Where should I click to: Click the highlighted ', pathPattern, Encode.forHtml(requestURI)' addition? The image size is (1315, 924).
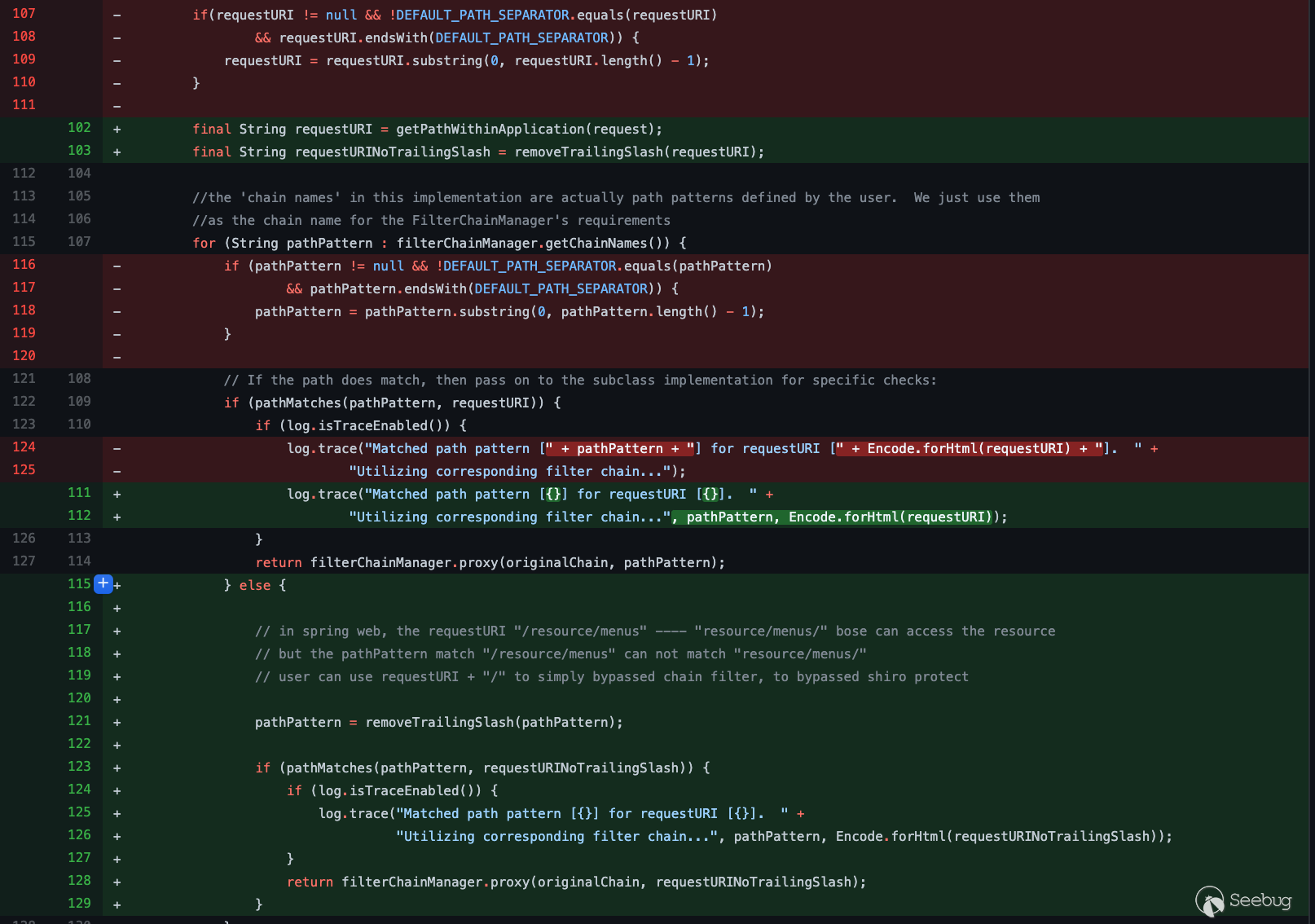832,517
